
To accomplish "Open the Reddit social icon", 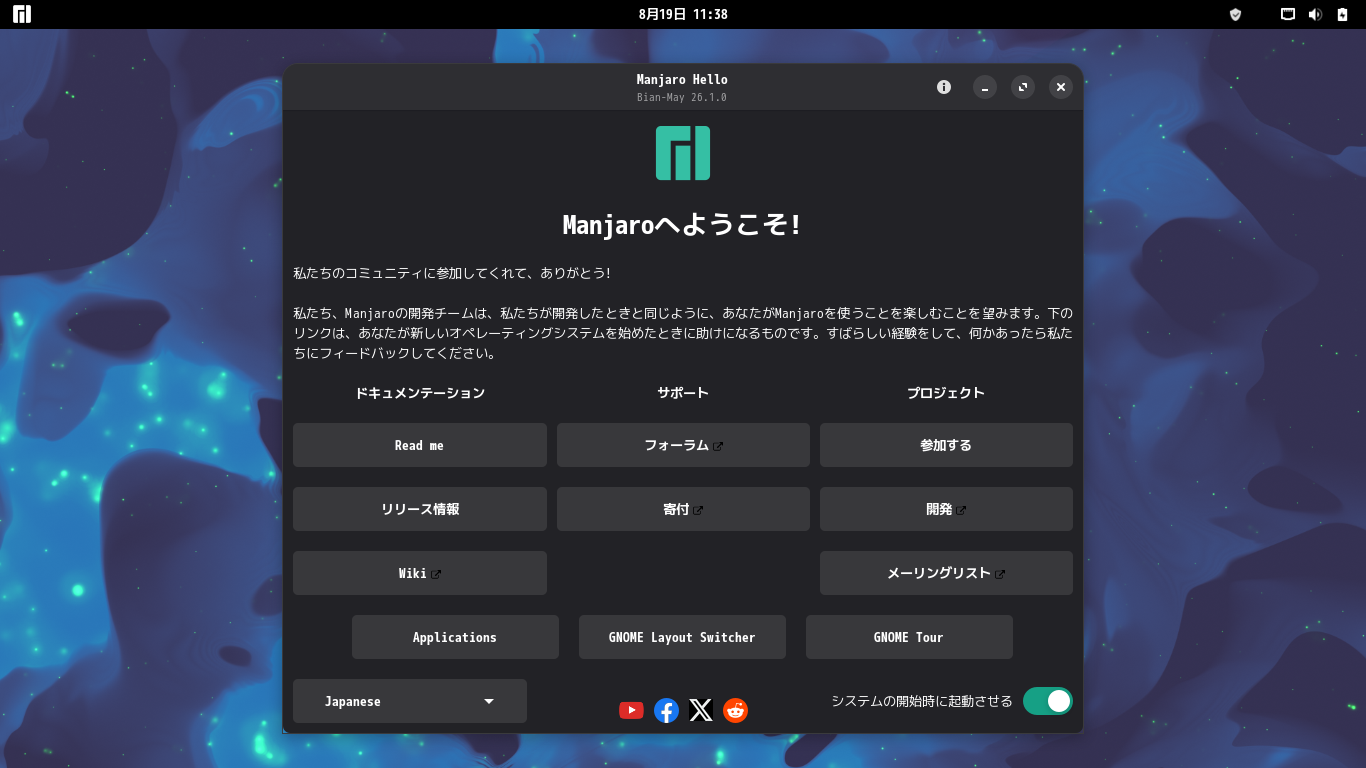I will pos(736,710).
